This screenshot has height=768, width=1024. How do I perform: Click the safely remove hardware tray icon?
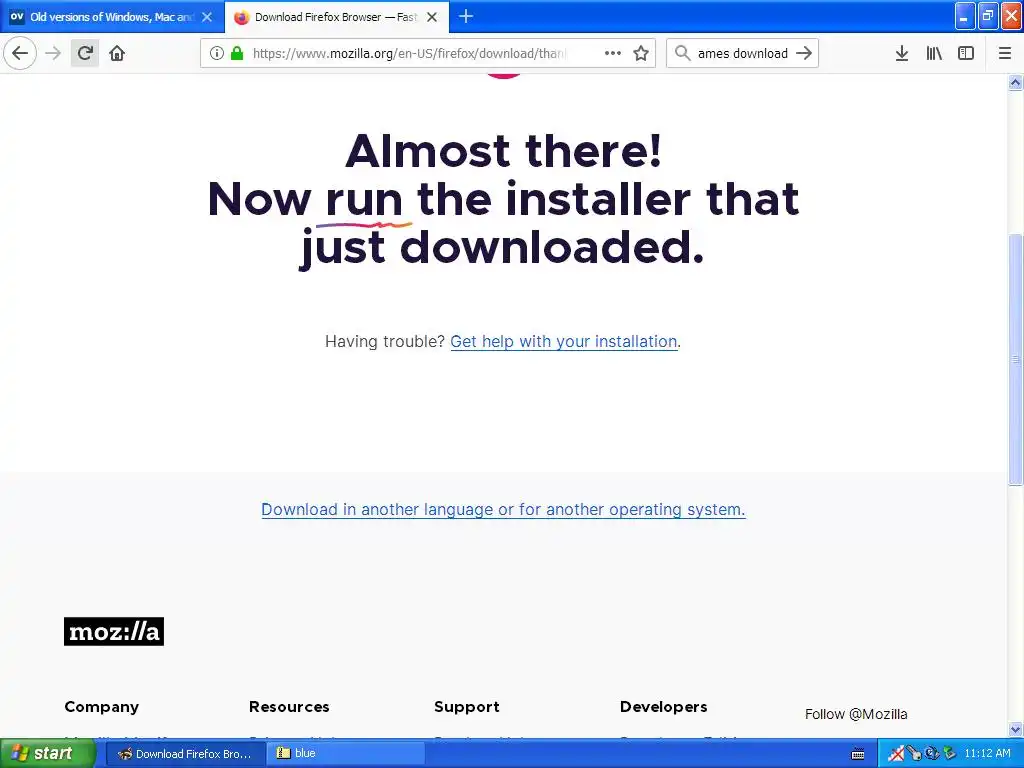(949, 754)
